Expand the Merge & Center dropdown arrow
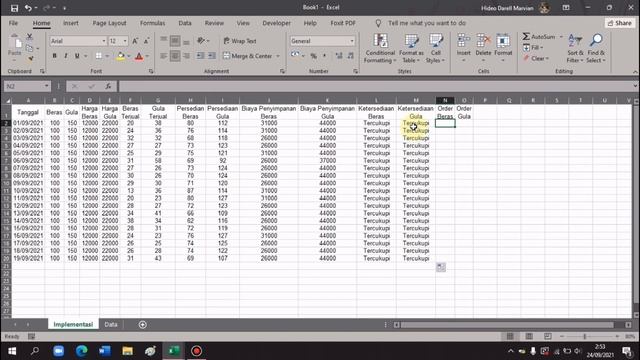The image size is (640, 360). click(x=278, y=56)
